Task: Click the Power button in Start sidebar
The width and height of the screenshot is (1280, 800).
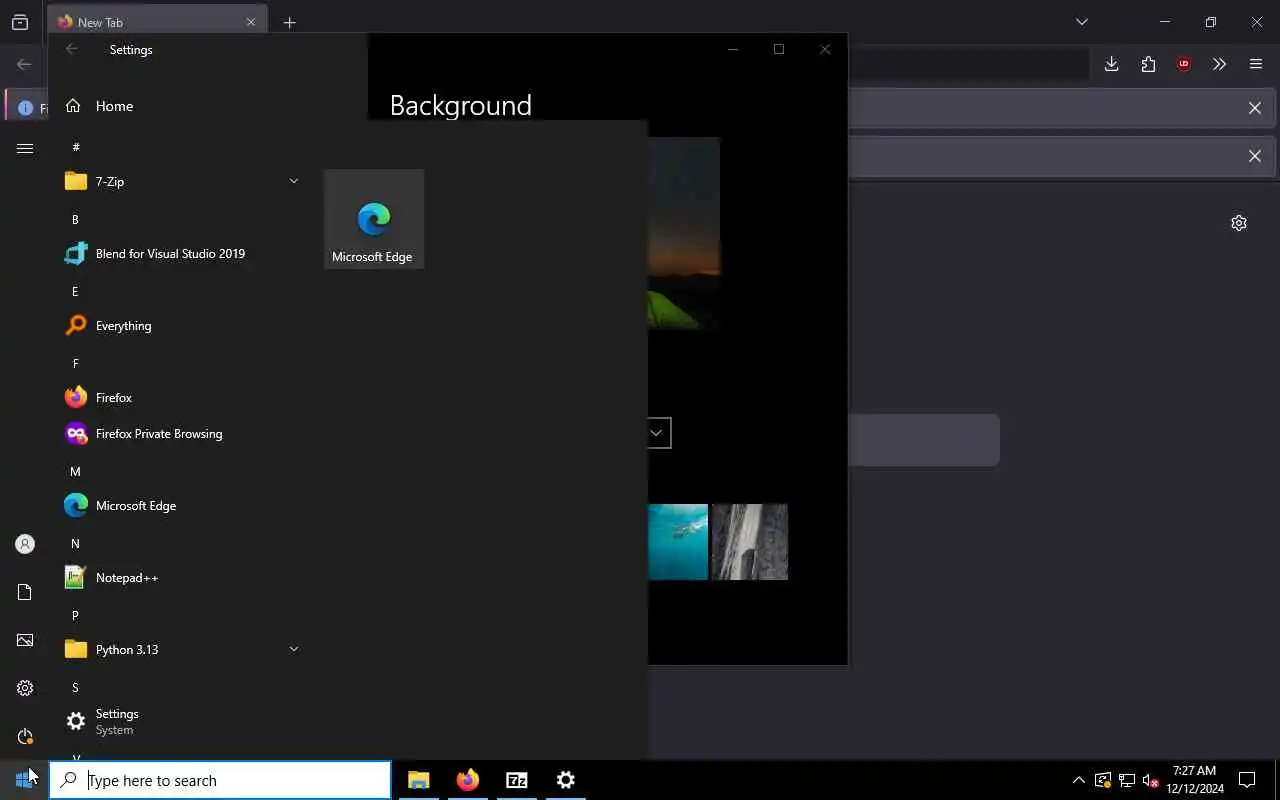Action: click(25, 736)
